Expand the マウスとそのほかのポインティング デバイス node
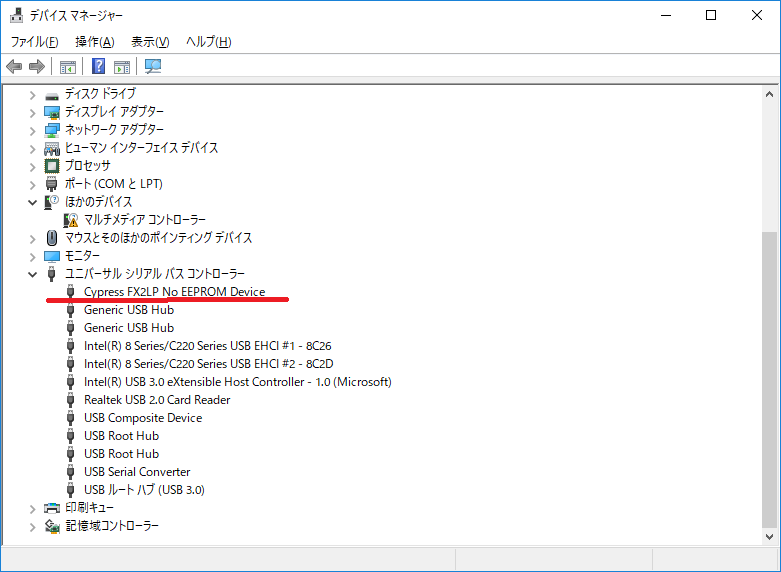 pyautogui.click(x=32, y=238)
